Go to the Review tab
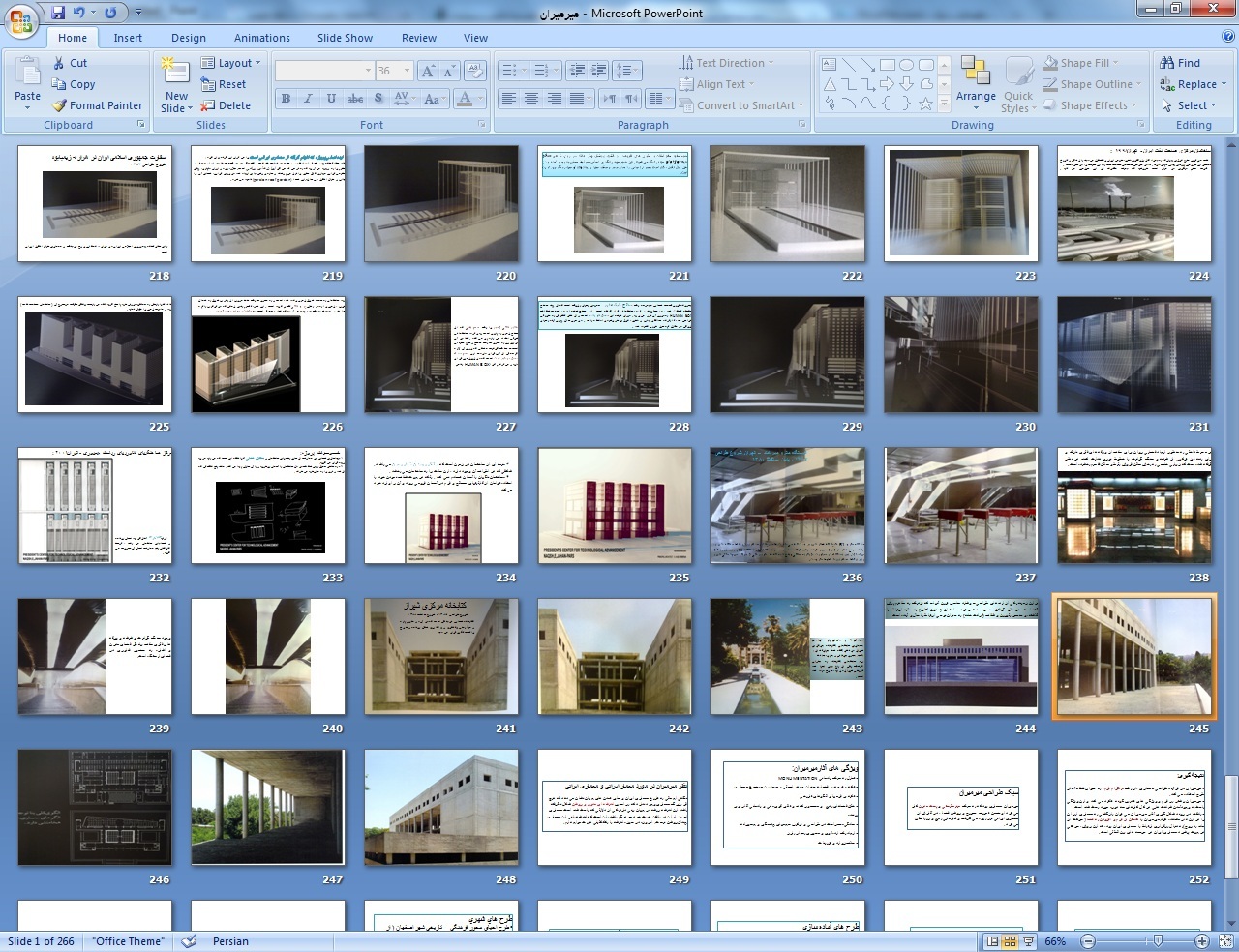This screenshot has width=1239, height=952. click(419, 38)
